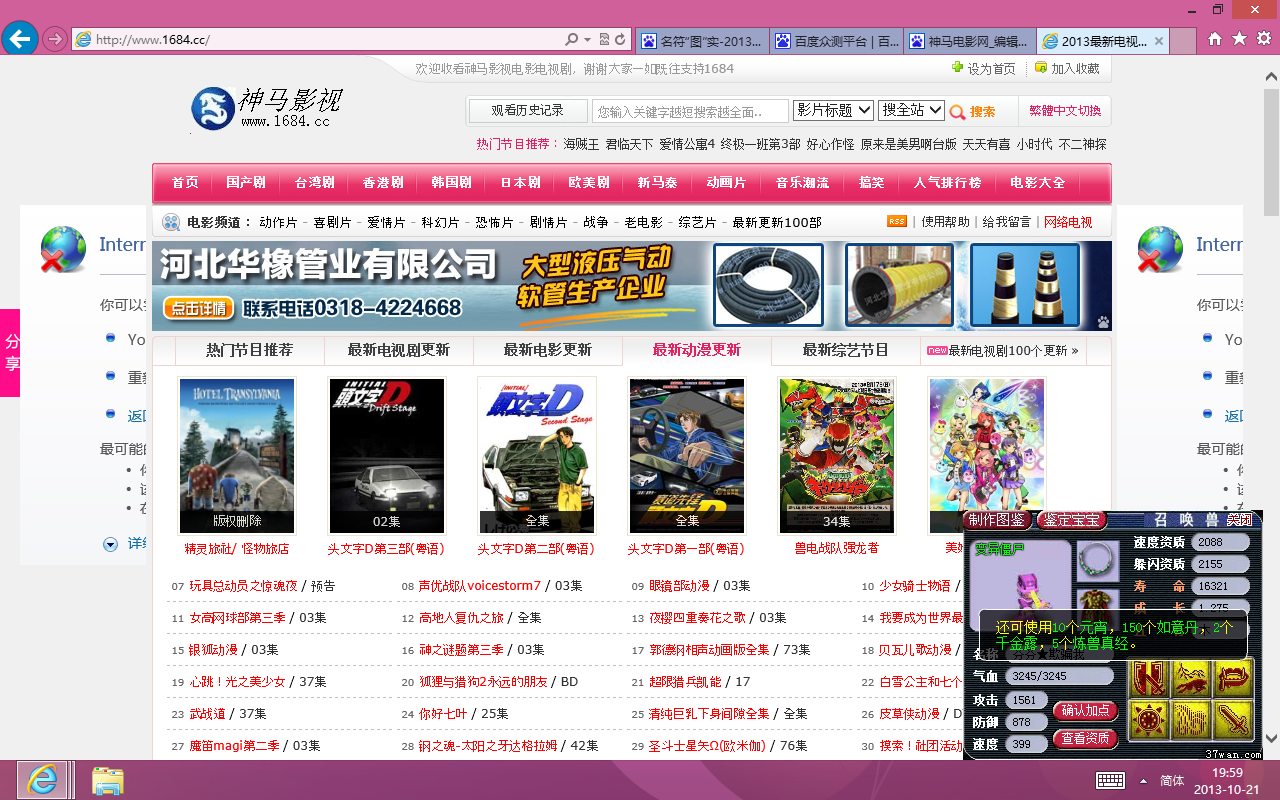
Task: Open the 兽电战队强龙者 poster thumbnail
Action: point(837,456)
